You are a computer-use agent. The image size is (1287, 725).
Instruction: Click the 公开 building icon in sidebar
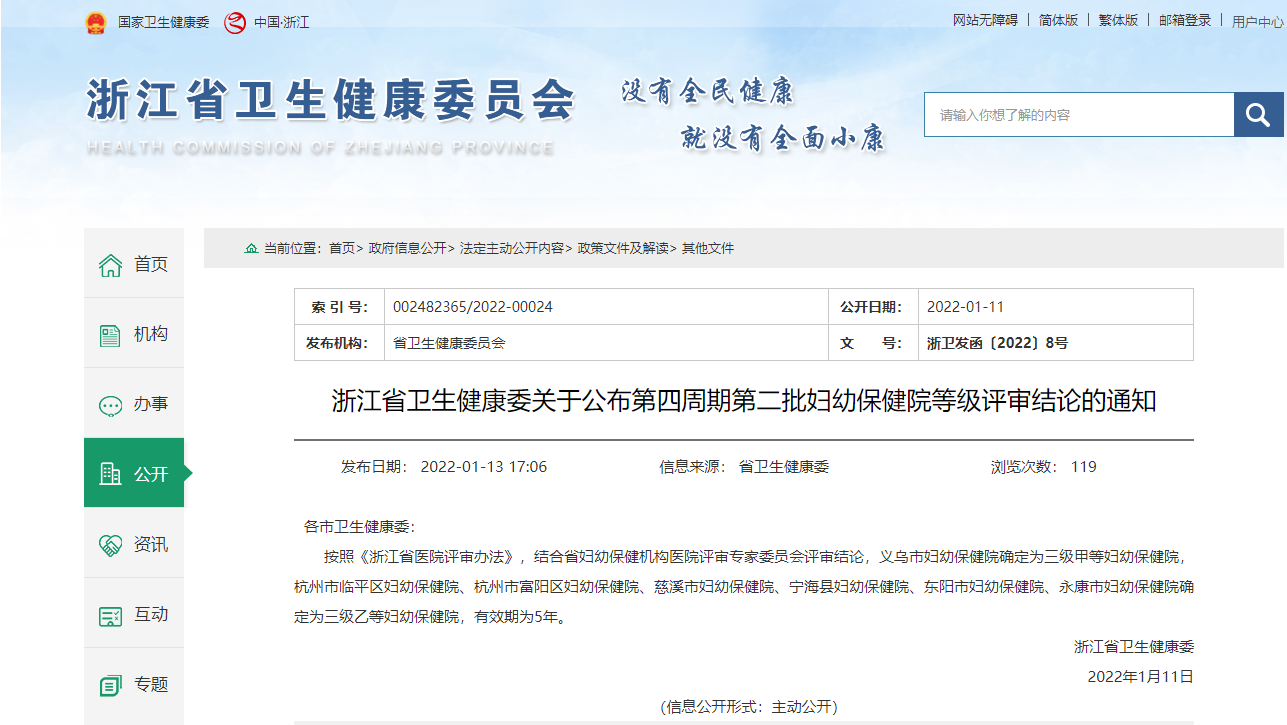(110, 475)
